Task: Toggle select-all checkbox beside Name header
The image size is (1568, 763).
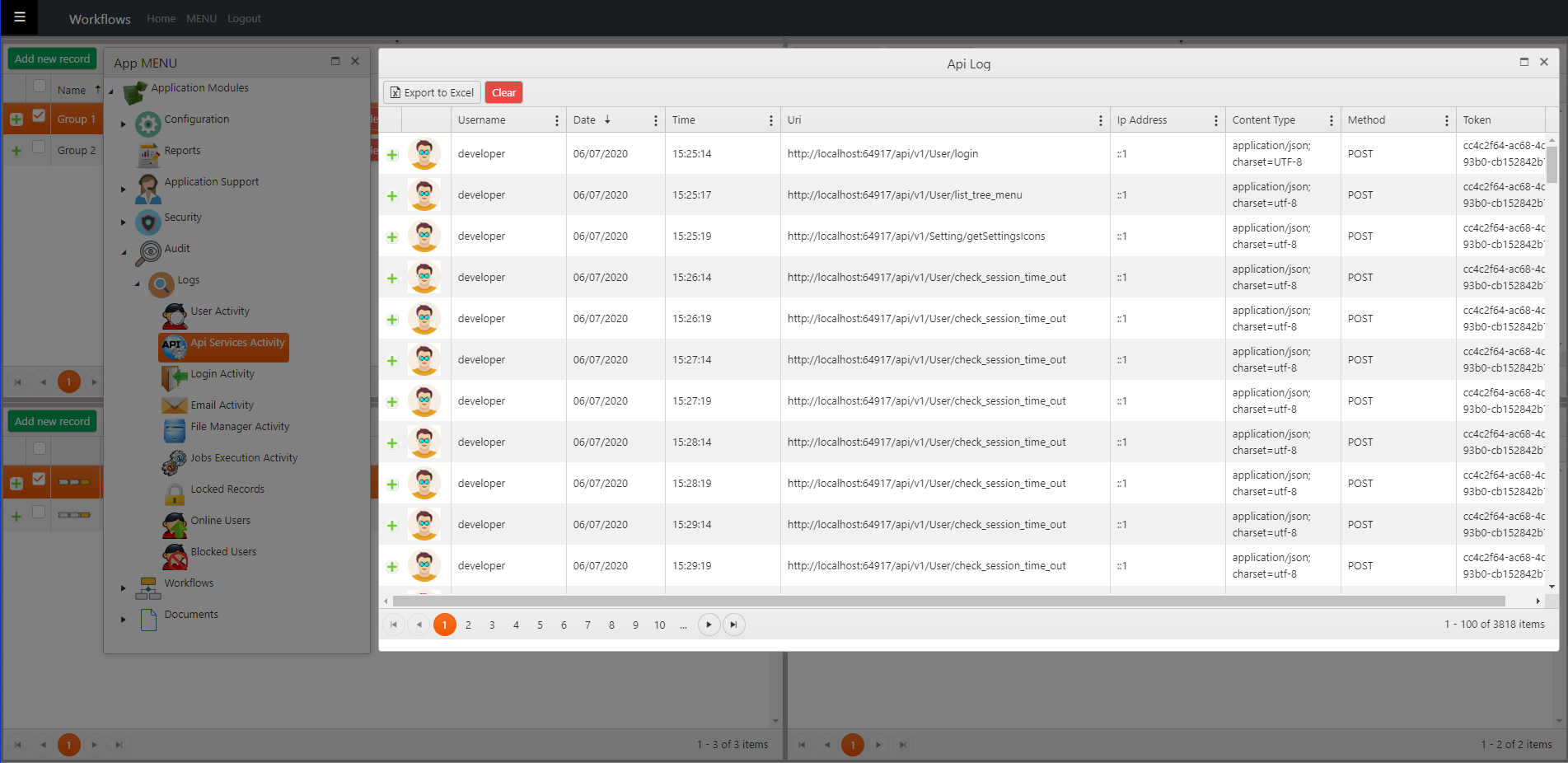Action: (x=39, y=86)
